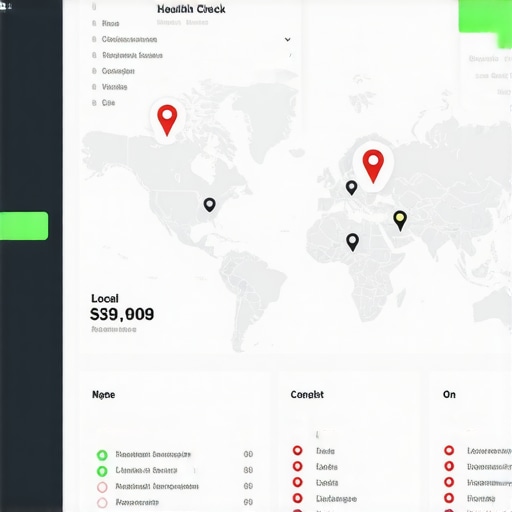512x512 pixels.
Task: Click the red map pin over Canada
Action: (167, 119)
